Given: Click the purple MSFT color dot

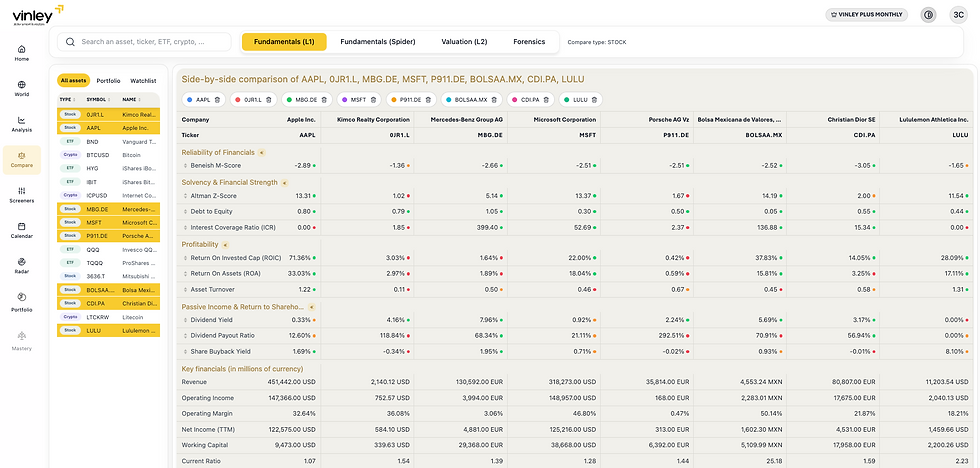Looking at the screenshot, I should point(344,99).
